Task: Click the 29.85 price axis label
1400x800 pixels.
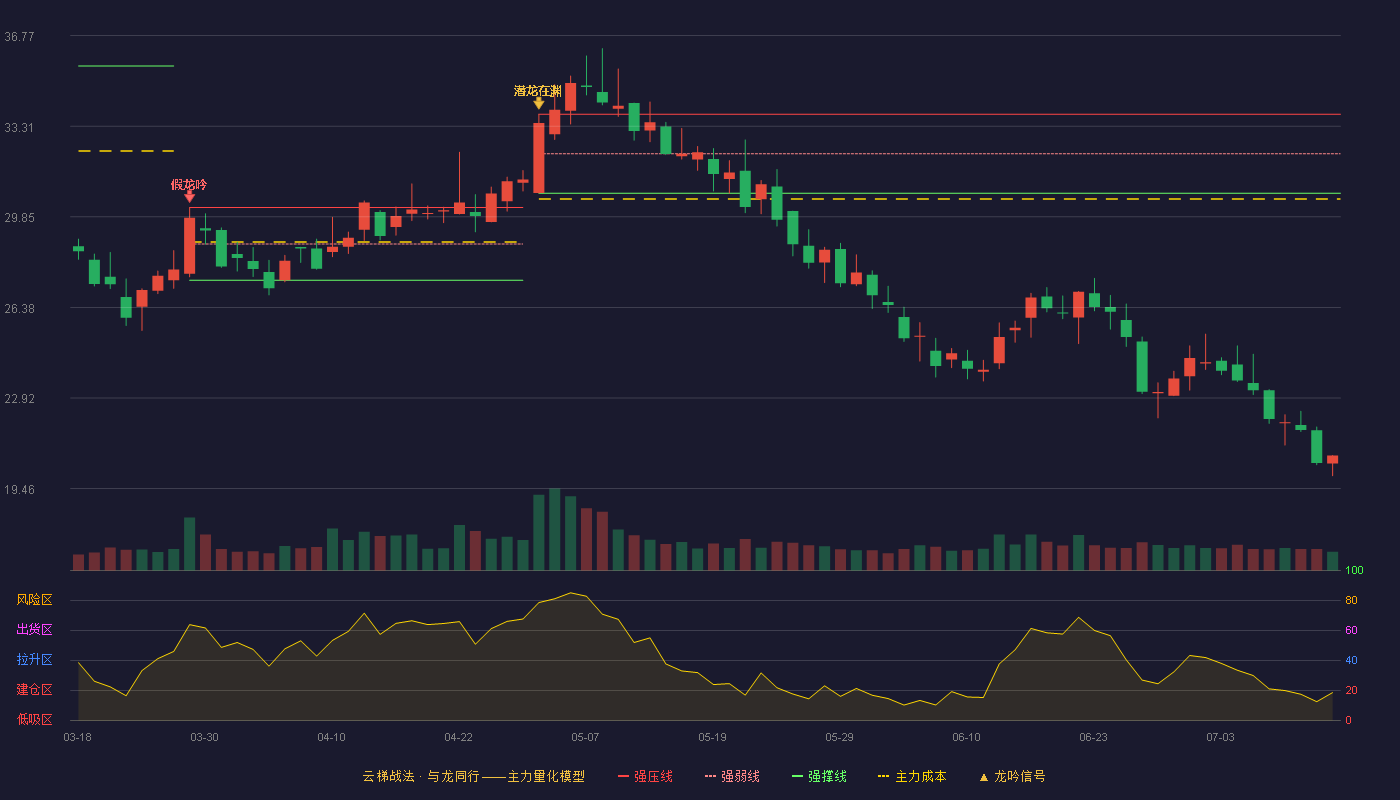Action: point(19,217)
